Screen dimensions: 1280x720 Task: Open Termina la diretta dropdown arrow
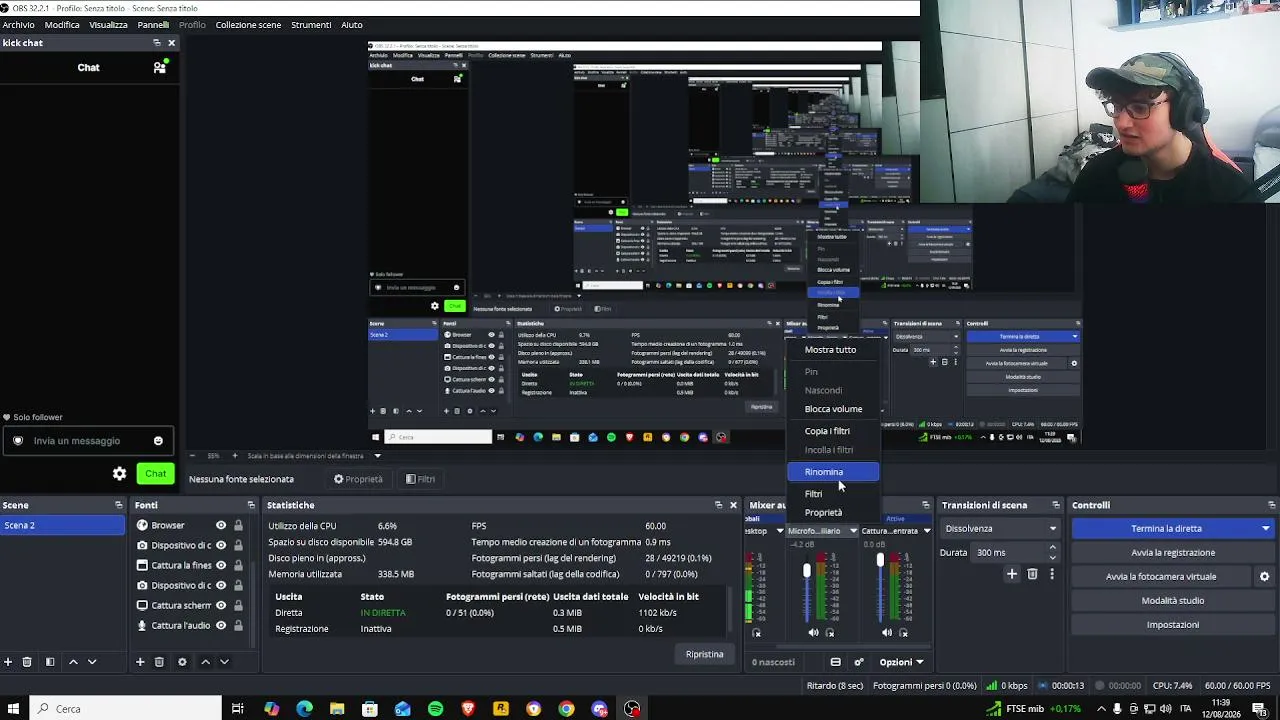tap(1266, 528)
